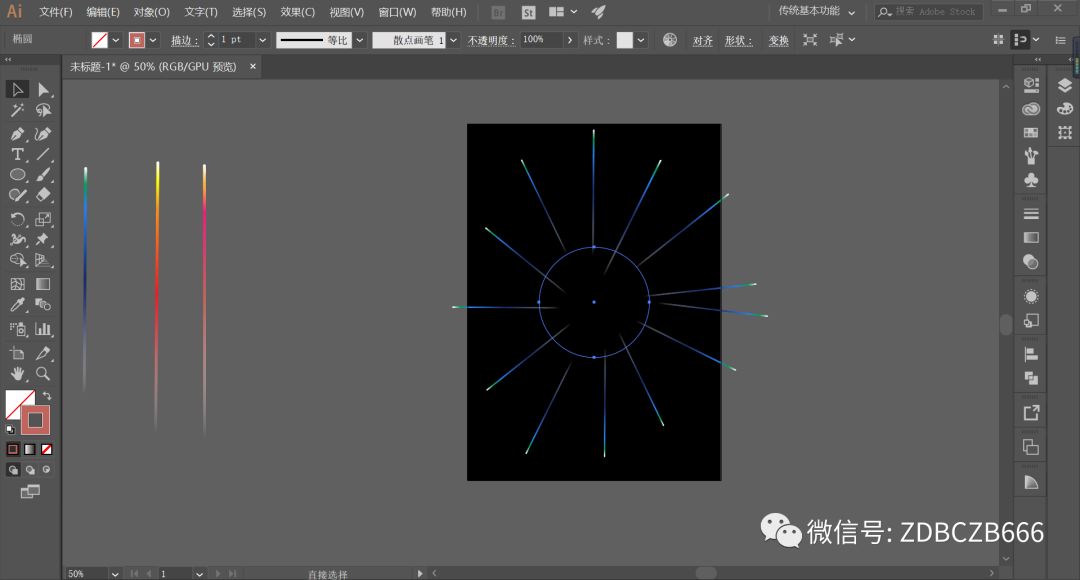Select the Scale tool
The image size is (1080, 580).
tap(43, 219)
